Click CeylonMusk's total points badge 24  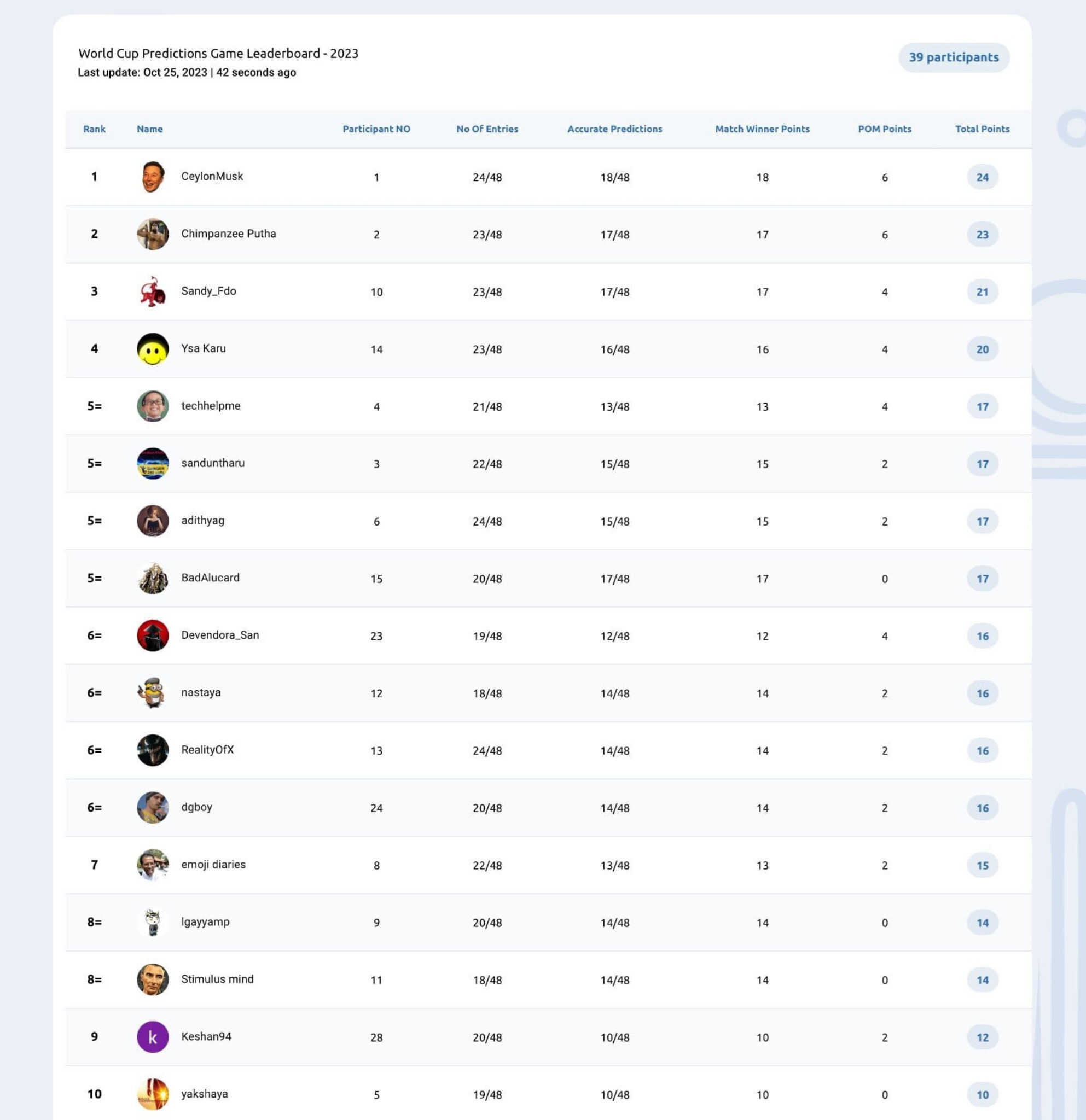(982, 177)
